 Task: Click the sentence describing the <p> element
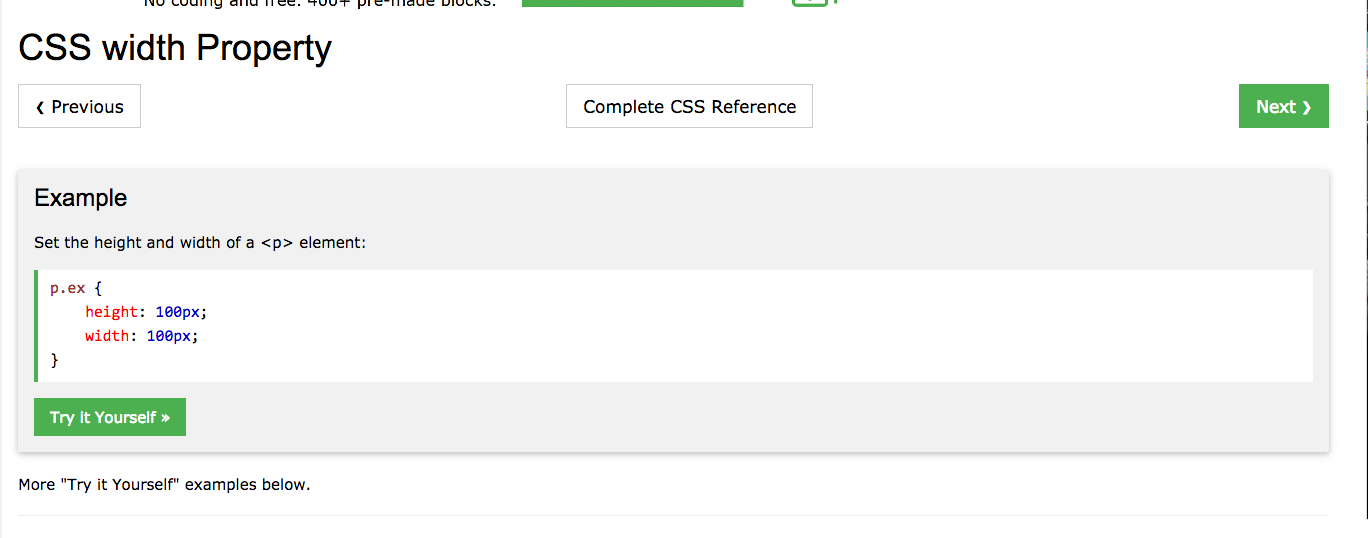coord(200,243)
